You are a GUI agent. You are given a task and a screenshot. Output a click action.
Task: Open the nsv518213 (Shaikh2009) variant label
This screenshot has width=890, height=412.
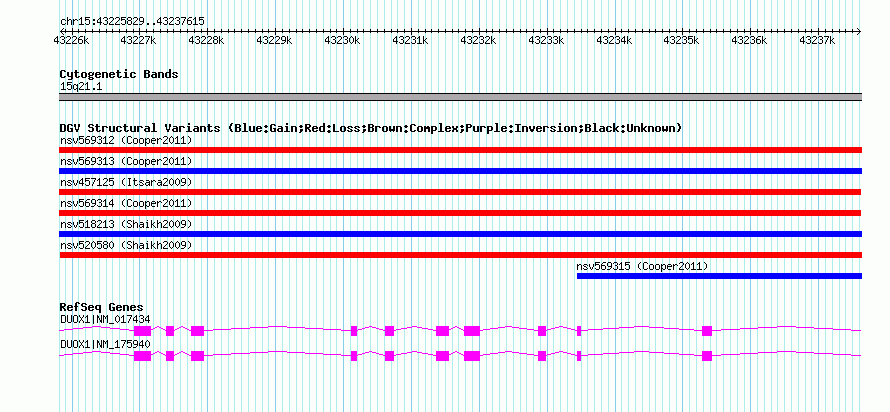[x=126, y=224]
